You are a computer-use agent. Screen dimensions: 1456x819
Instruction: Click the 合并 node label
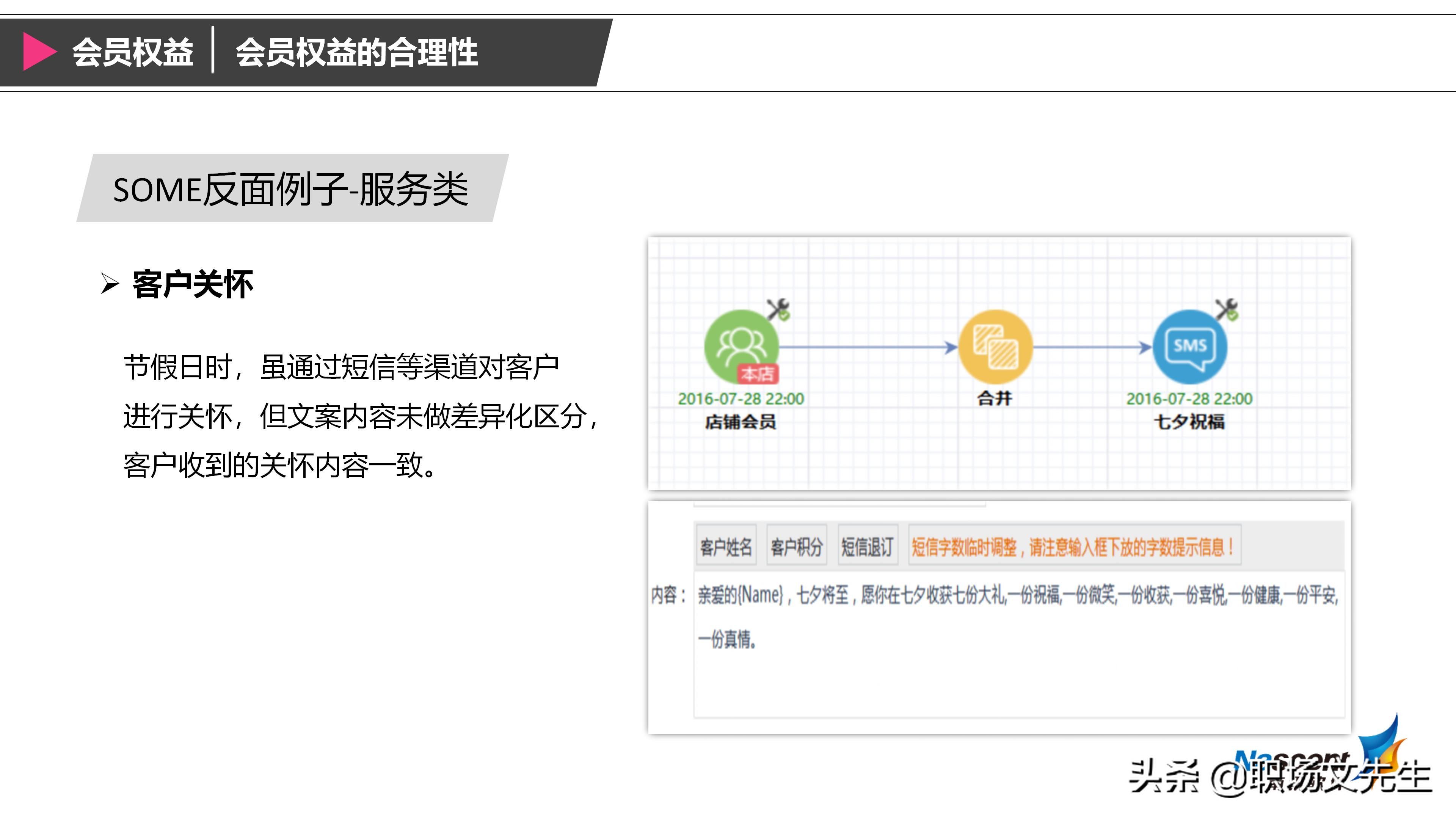pos(995,398)
